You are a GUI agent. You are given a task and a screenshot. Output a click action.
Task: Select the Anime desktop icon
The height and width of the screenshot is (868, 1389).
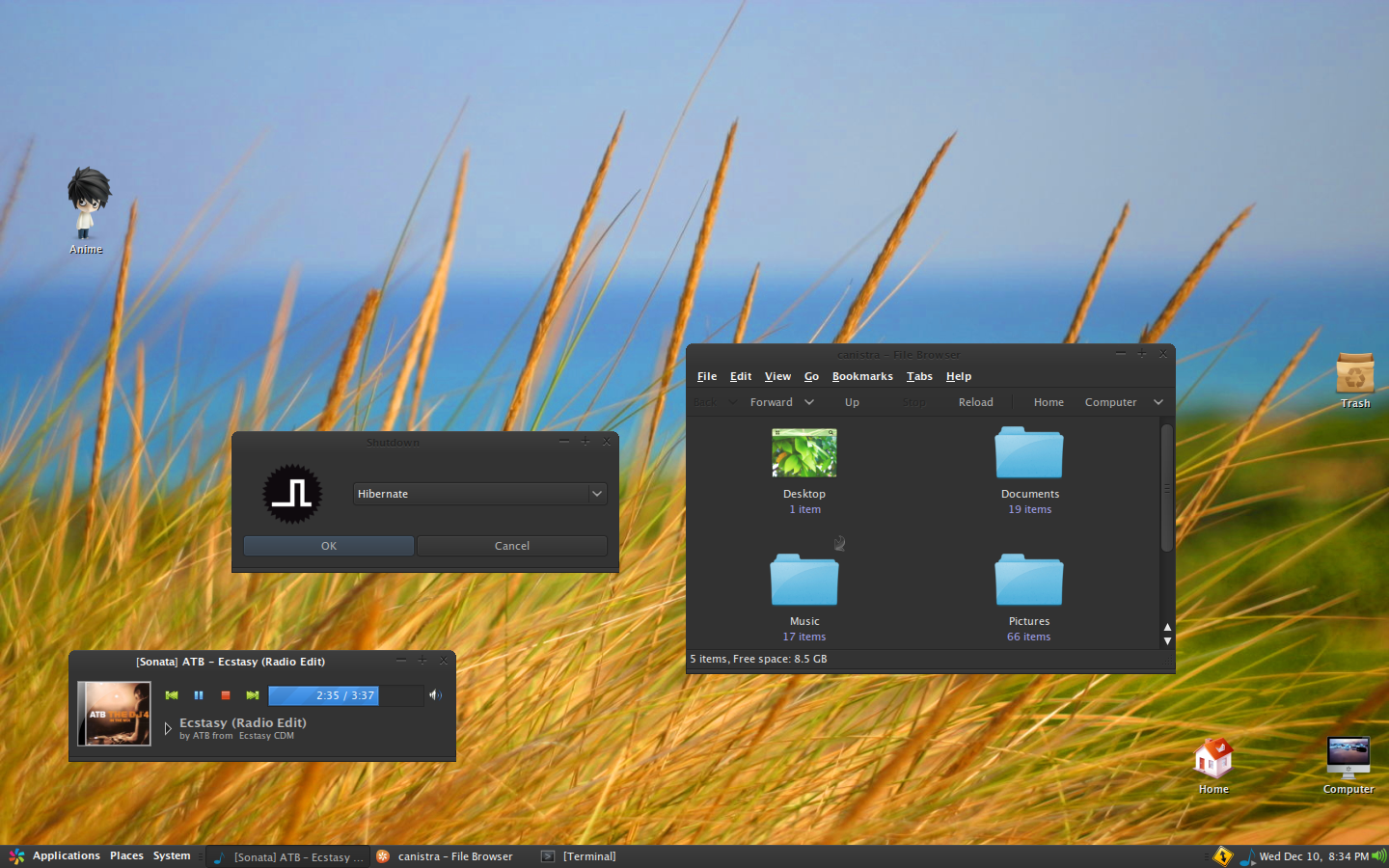click(87, 211)
